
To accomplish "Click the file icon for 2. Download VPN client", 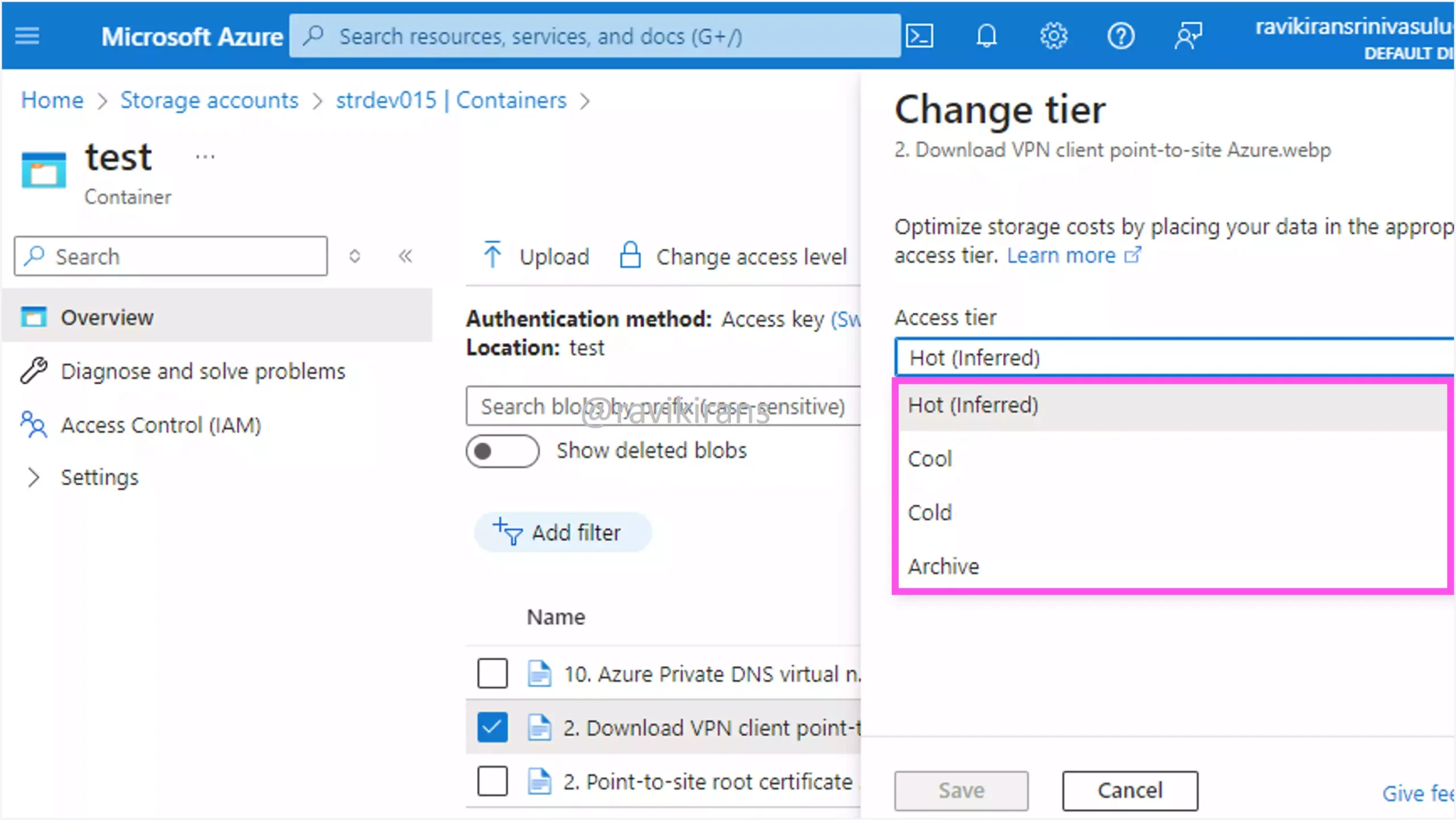I will click(x=539, y=727).
